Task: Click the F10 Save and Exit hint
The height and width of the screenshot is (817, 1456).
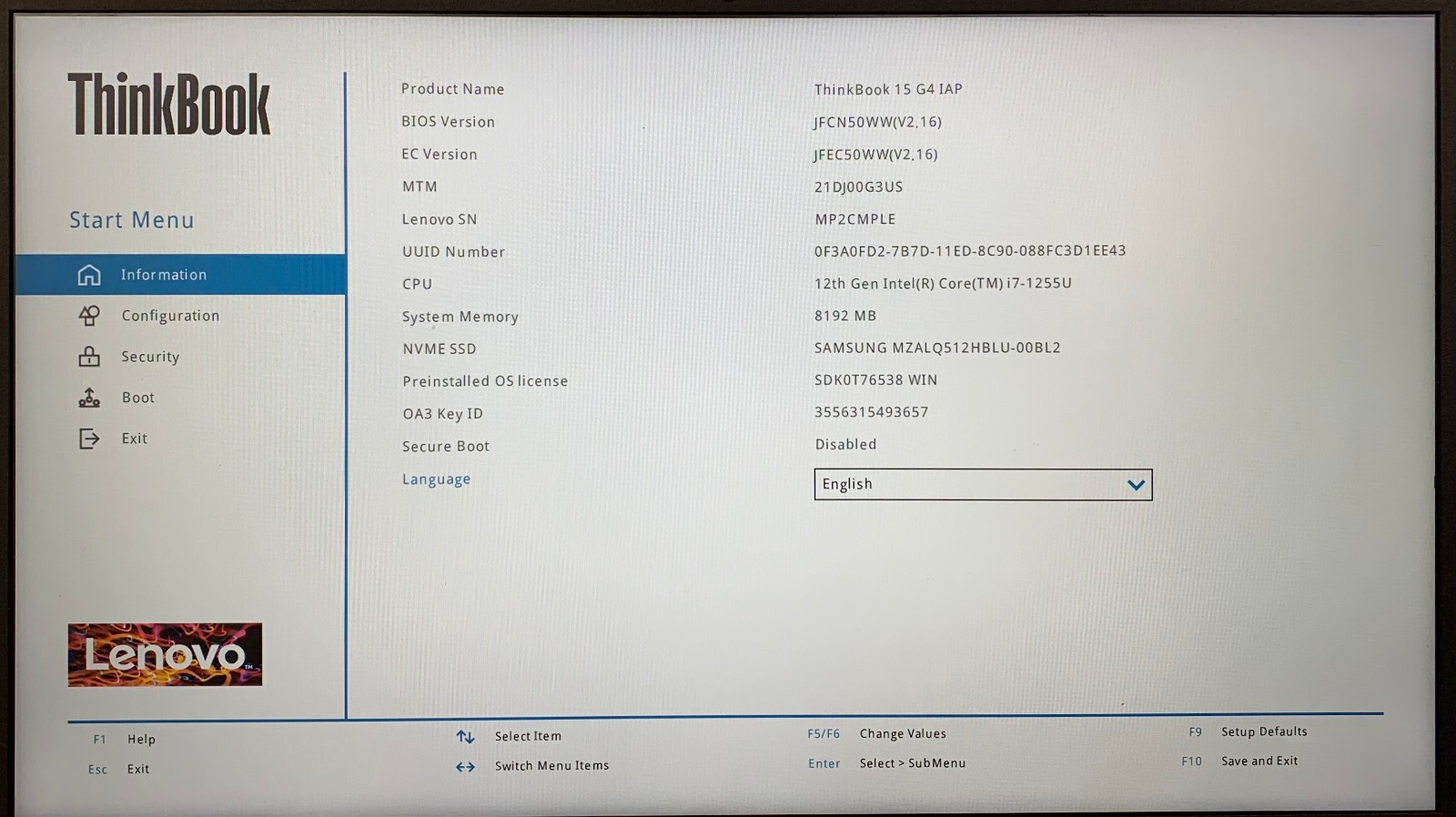Action: point(1239,761)
